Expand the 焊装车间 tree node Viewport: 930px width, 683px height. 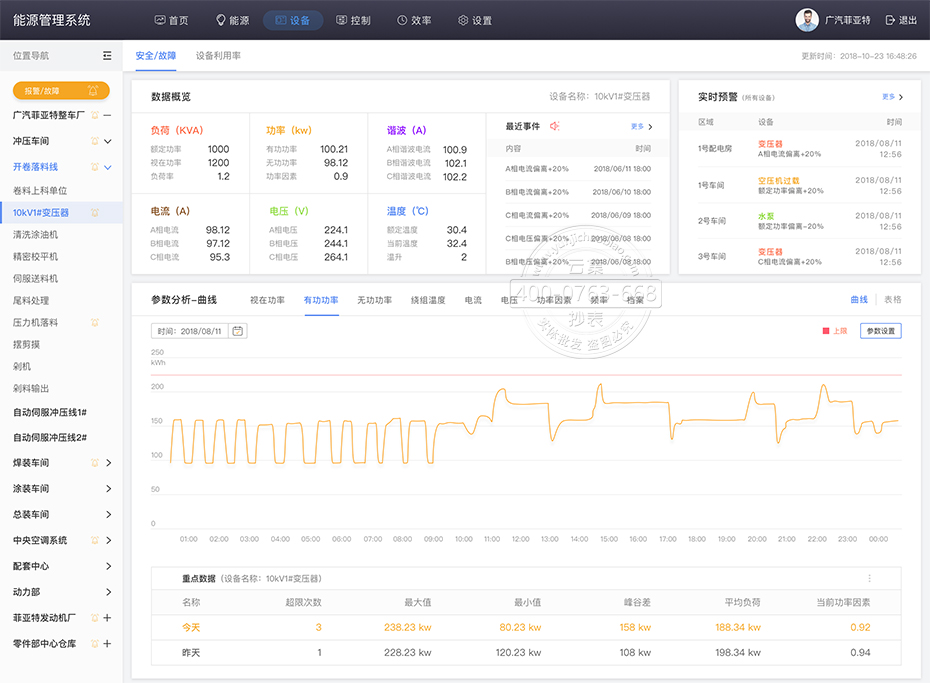[108, 463]
